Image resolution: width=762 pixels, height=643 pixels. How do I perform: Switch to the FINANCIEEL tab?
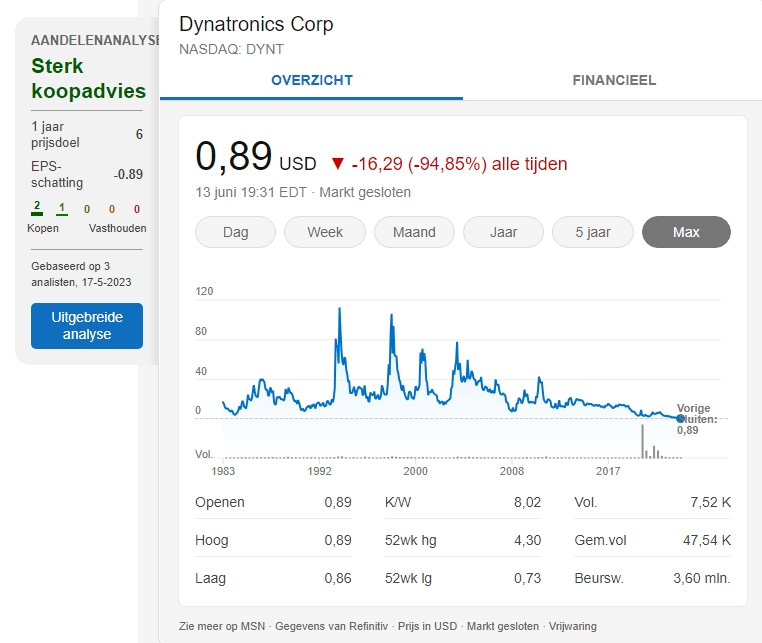click(x=614, y=80)
